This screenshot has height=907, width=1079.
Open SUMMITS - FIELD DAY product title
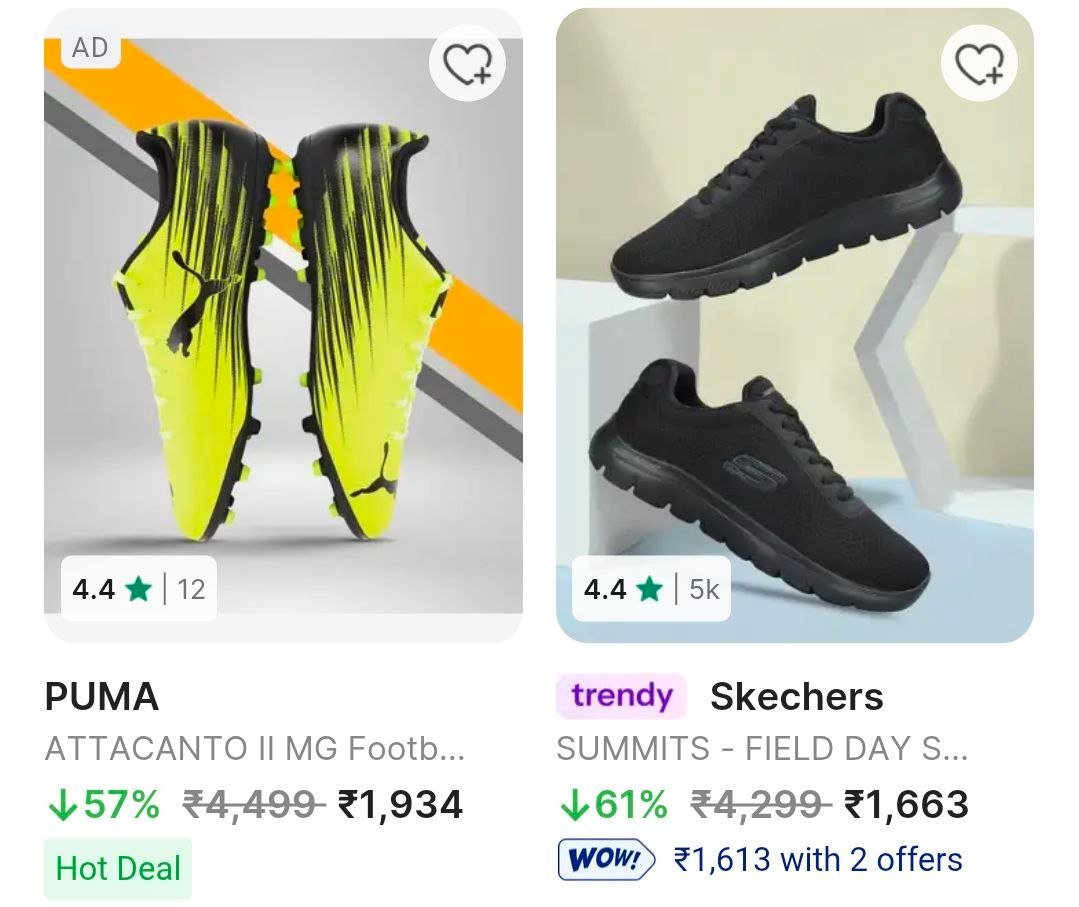762,748
